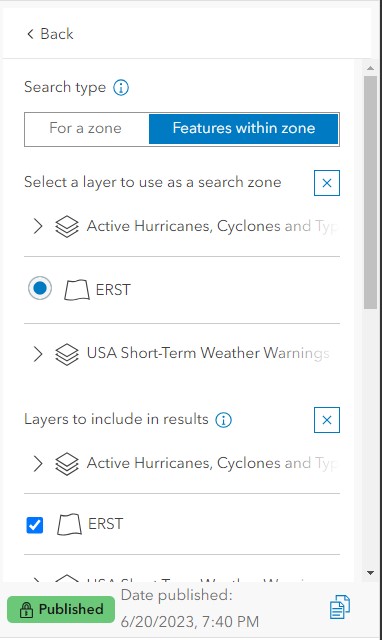Screen dimensions: 382x640
Task: Click layers icon of Active Hurricanes in search zone
Action: 67,226
